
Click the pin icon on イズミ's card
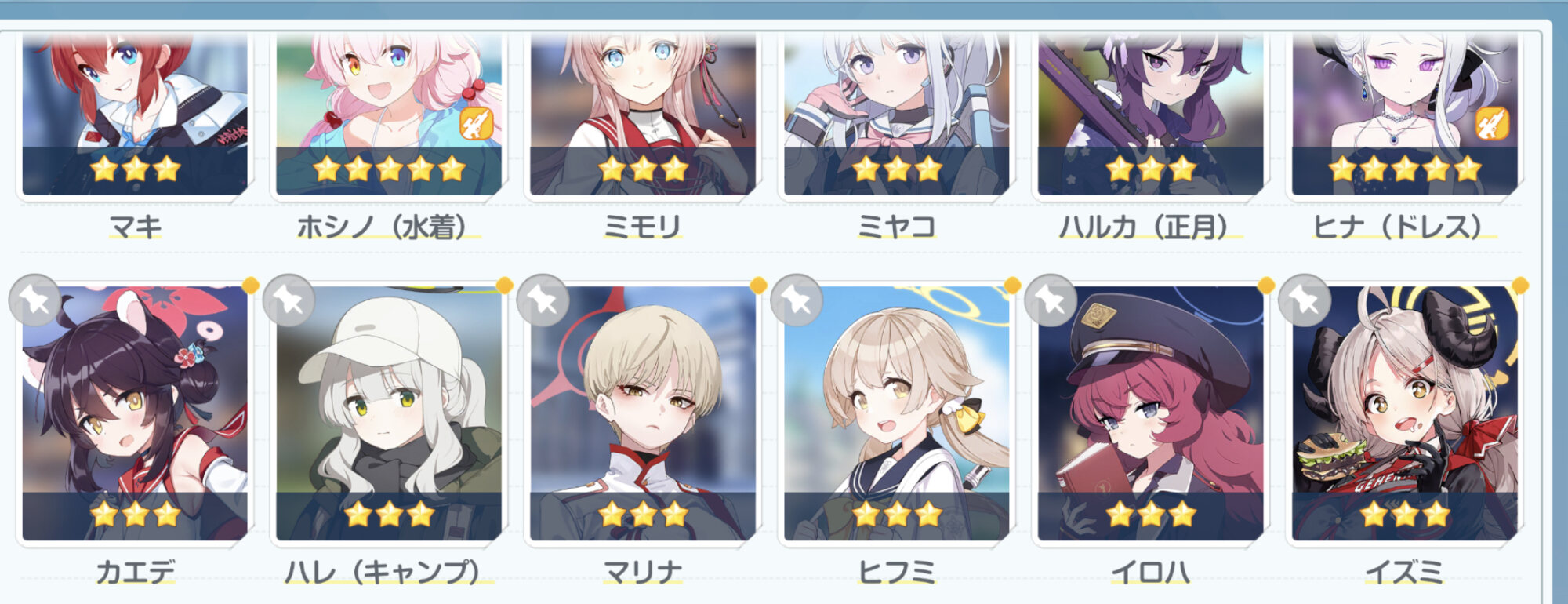click(x=1305, y=300)
